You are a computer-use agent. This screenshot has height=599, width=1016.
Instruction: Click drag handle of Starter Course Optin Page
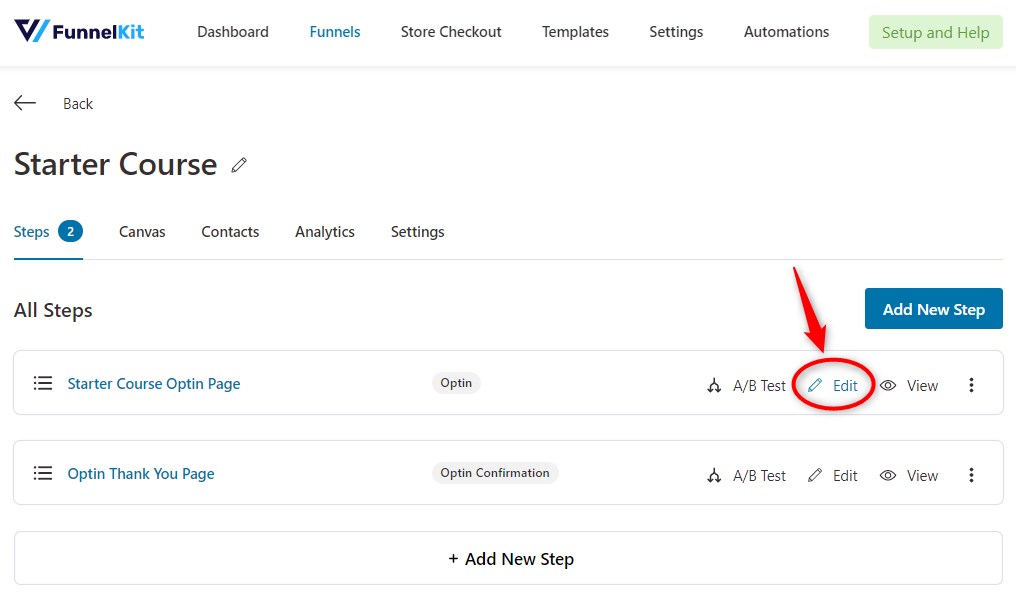(43, 383)
